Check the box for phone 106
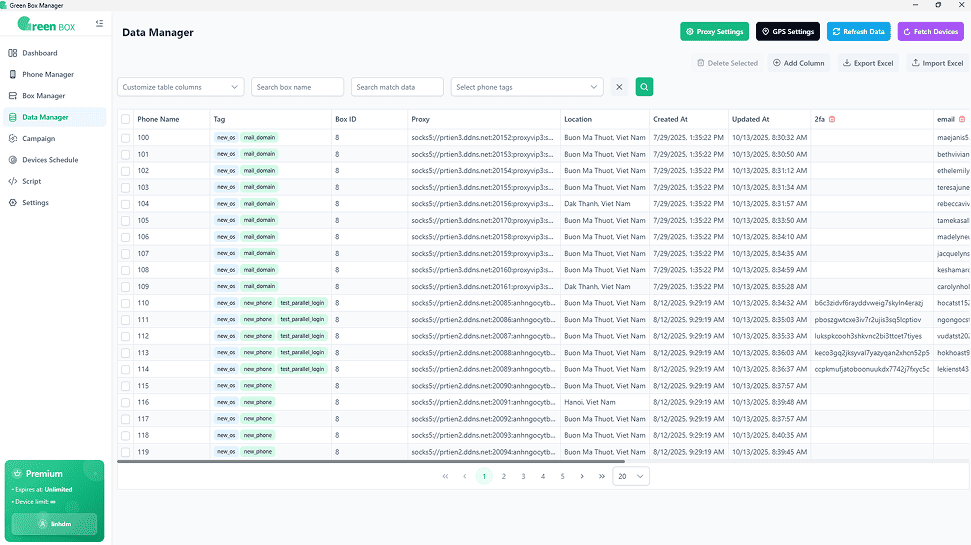 click(126, 237)
